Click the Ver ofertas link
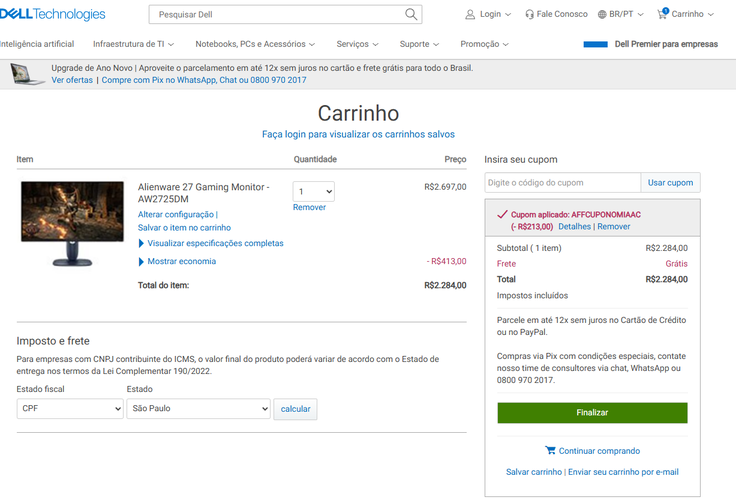This screenshot has height=500, width=736. coord(72,80)
